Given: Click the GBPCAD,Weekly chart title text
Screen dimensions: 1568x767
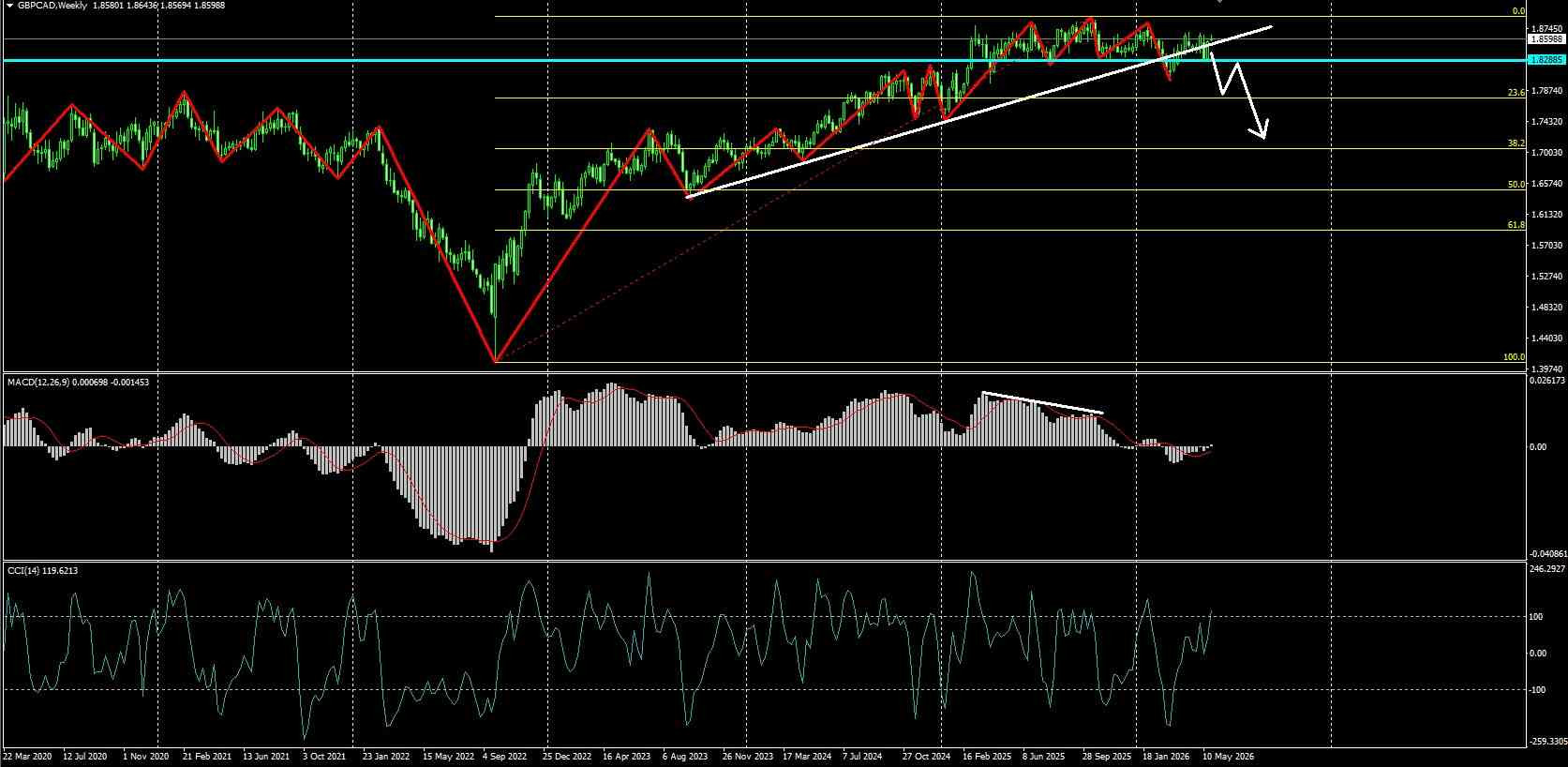Looking at the screenshot, I should [x=52, y=6].
